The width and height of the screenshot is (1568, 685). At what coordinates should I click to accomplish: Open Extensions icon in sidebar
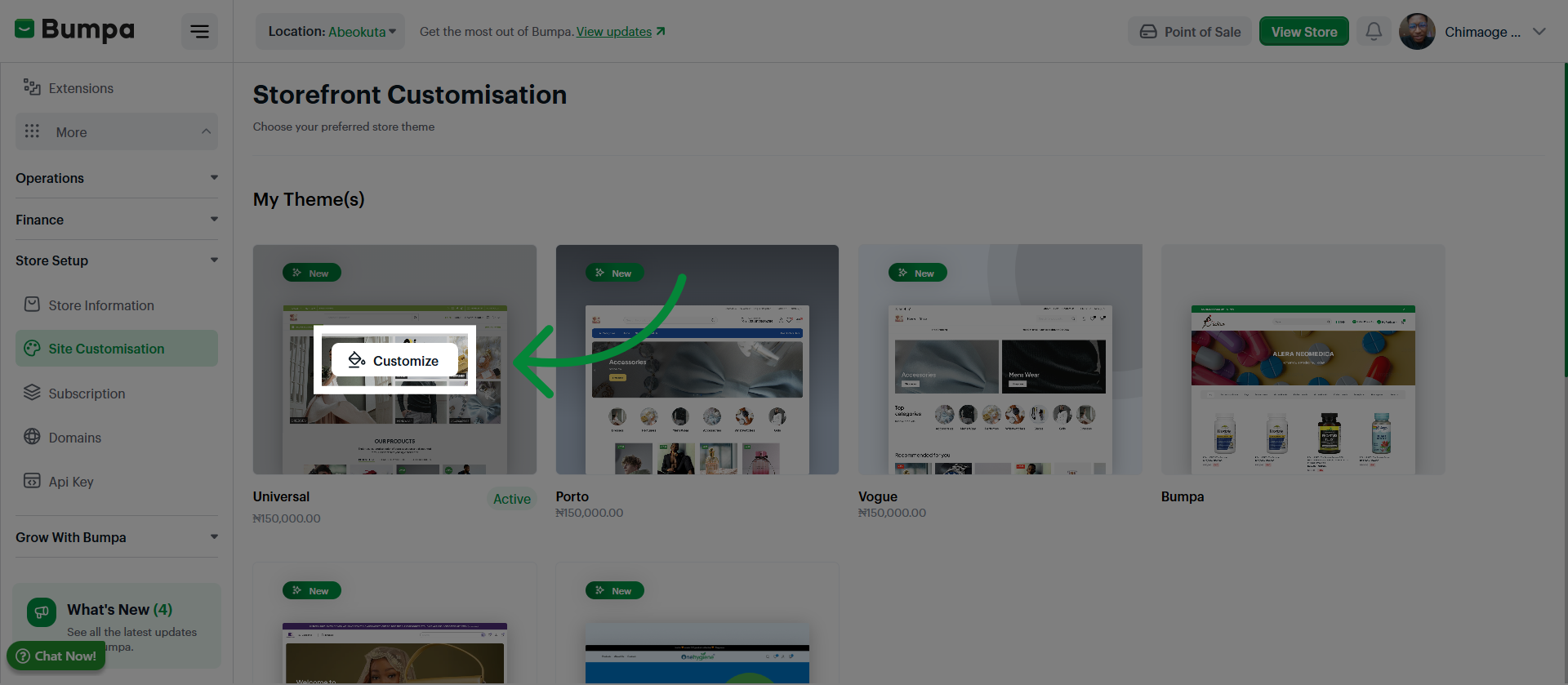[x=32, y=87]
